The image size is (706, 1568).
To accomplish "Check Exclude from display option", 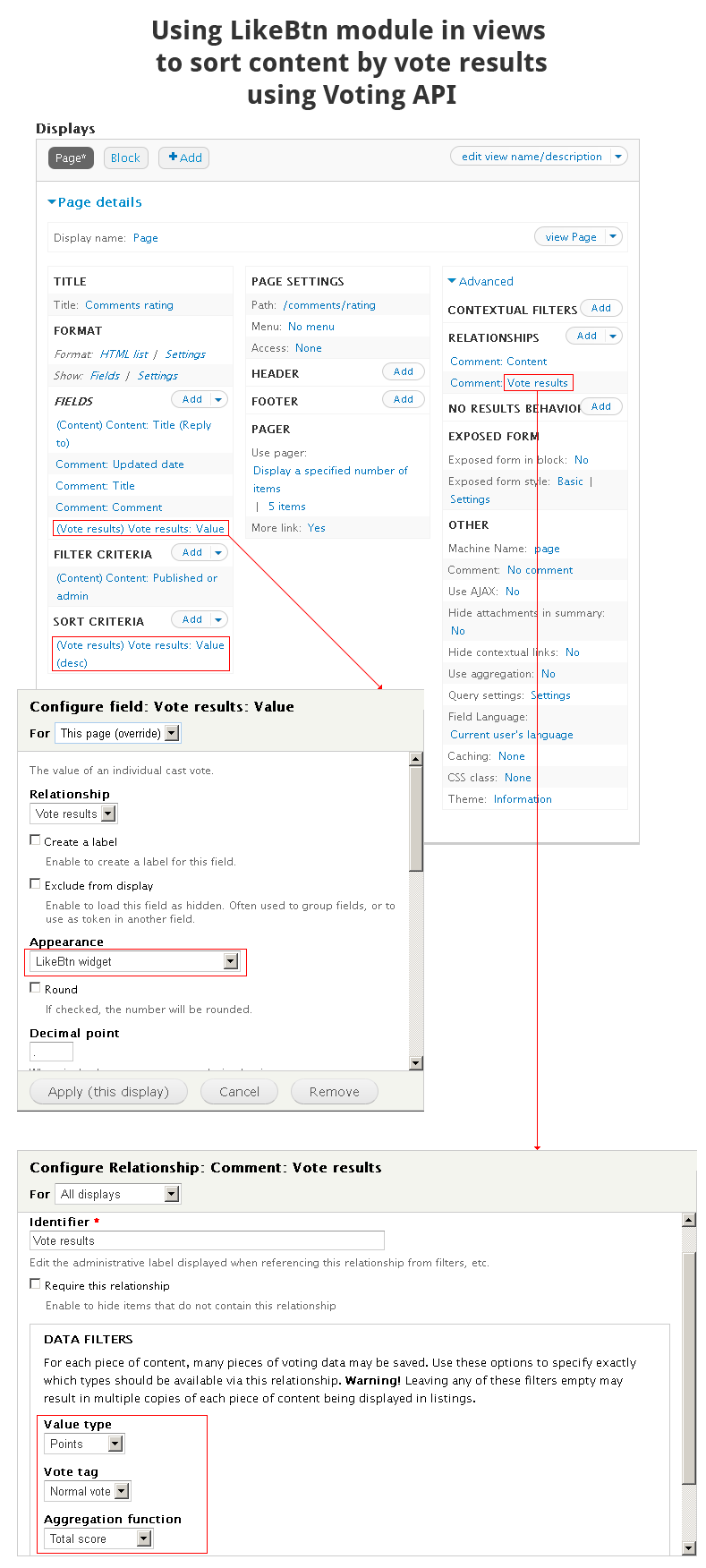I will [x=36, y=884].
